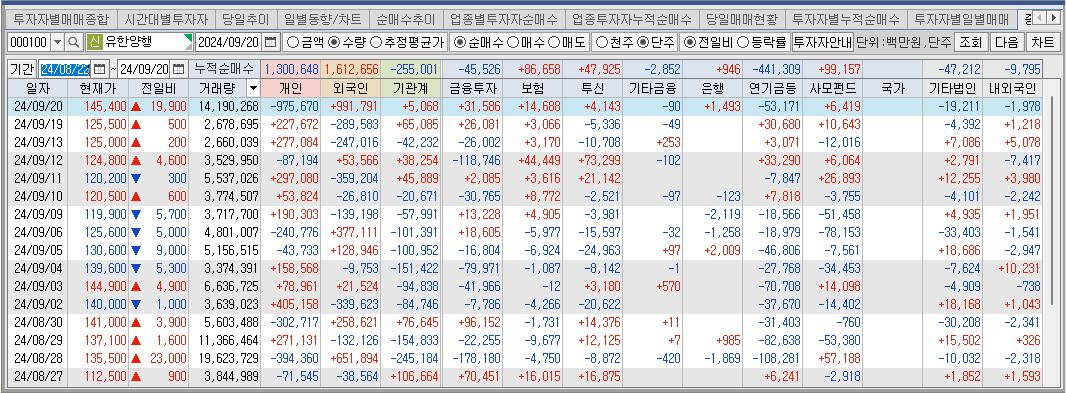Click the period end date field 24/09/20
This screenshot has width=1066, height=393.
pos(144,69)
